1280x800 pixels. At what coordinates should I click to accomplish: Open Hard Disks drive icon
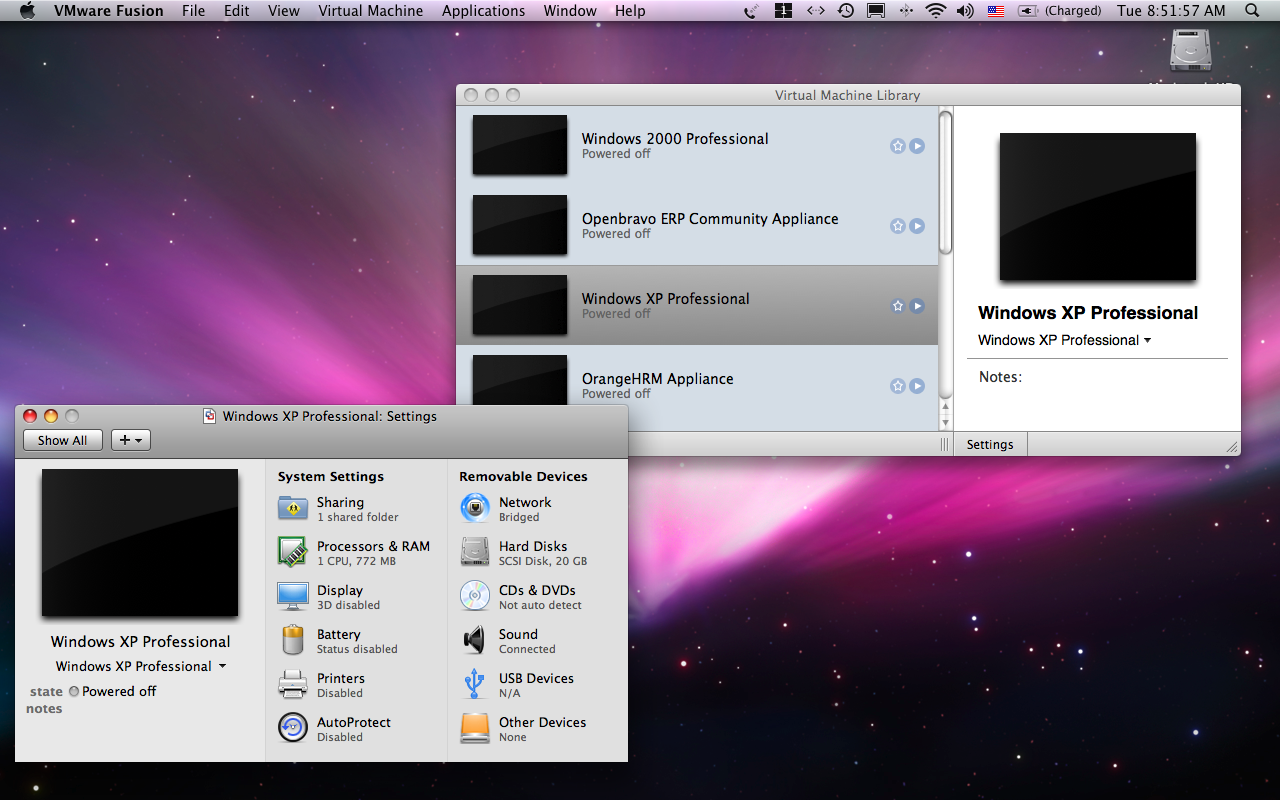(x=475, y=552)
